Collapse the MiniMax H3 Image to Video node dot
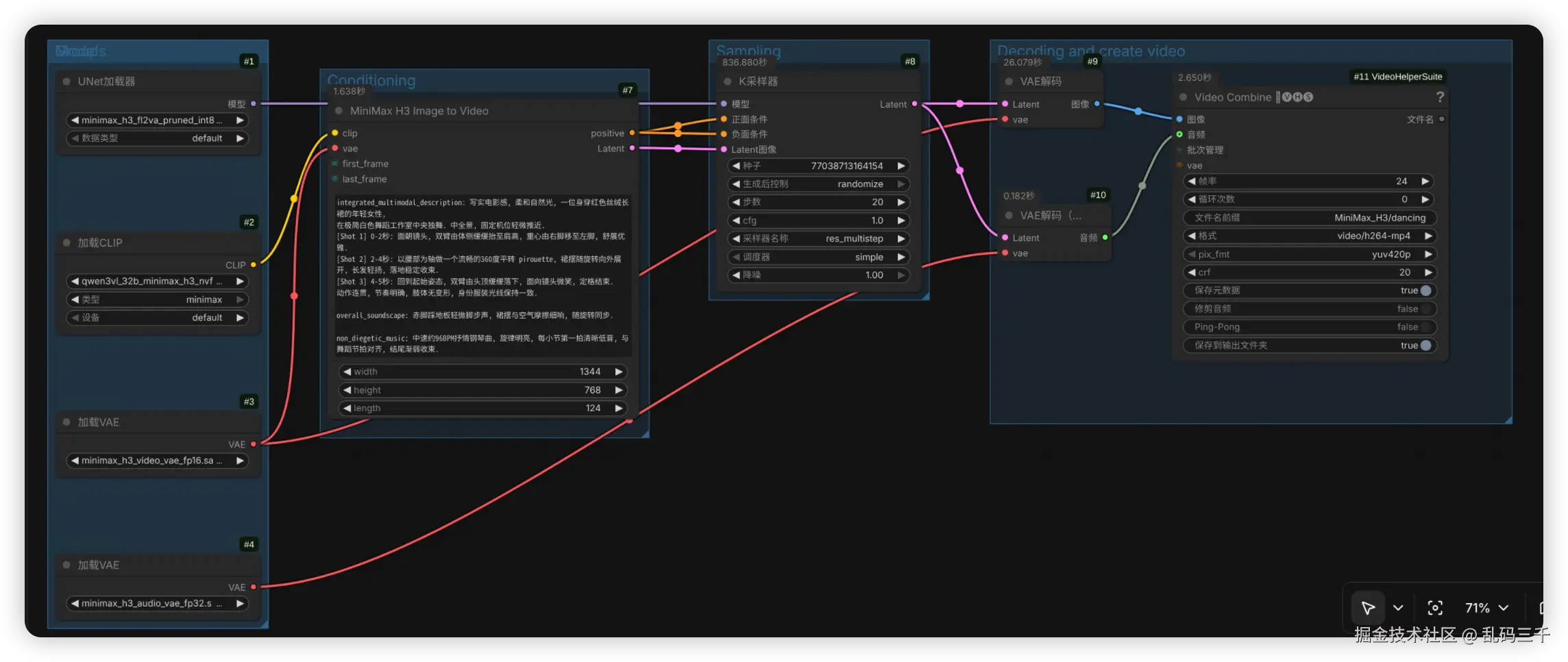This screenshot has width=1568, height=662. tap(339, 111)
